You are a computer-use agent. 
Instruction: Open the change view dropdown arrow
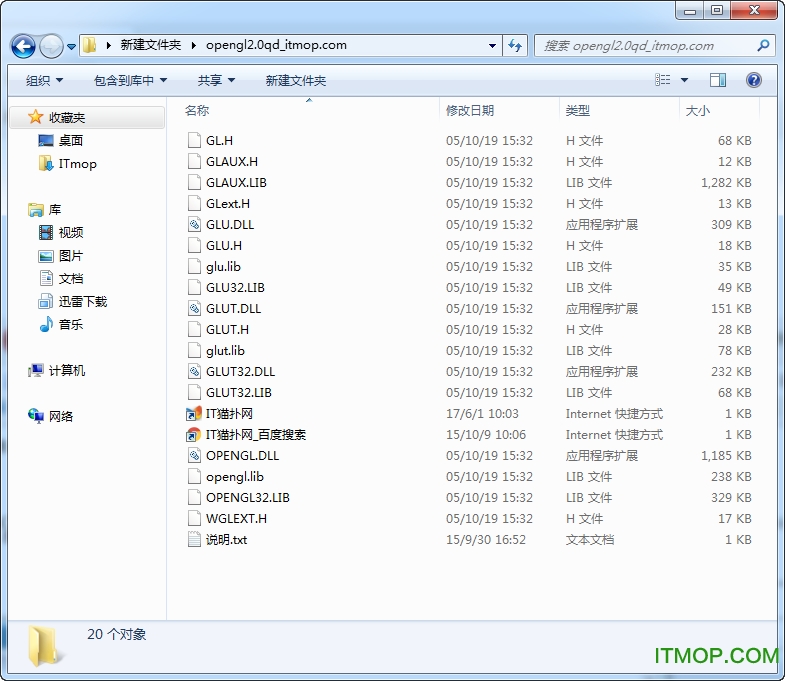[685, 80]
